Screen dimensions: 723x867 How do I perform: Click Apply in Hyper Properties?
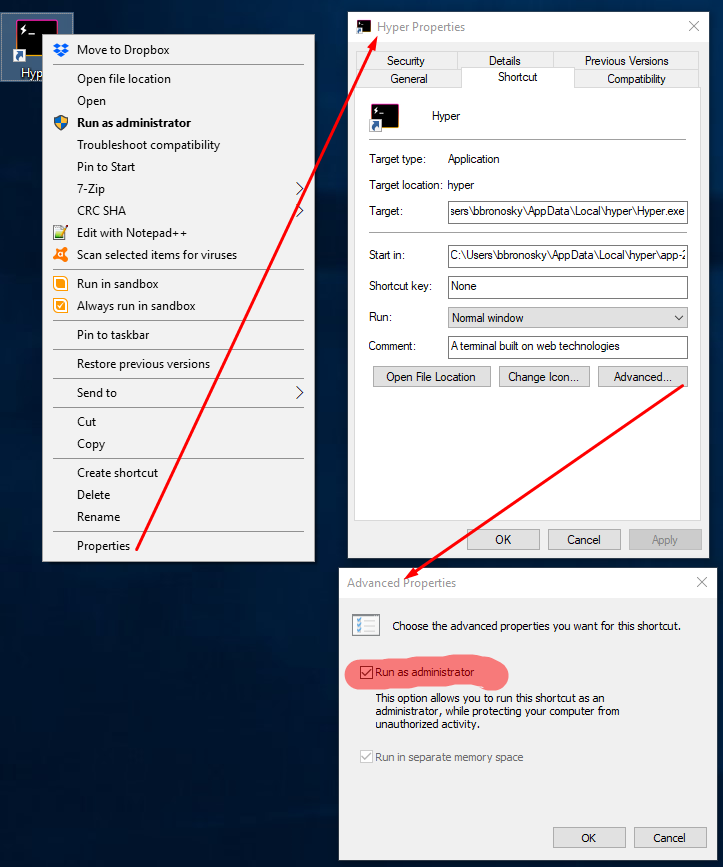point(665,540)
